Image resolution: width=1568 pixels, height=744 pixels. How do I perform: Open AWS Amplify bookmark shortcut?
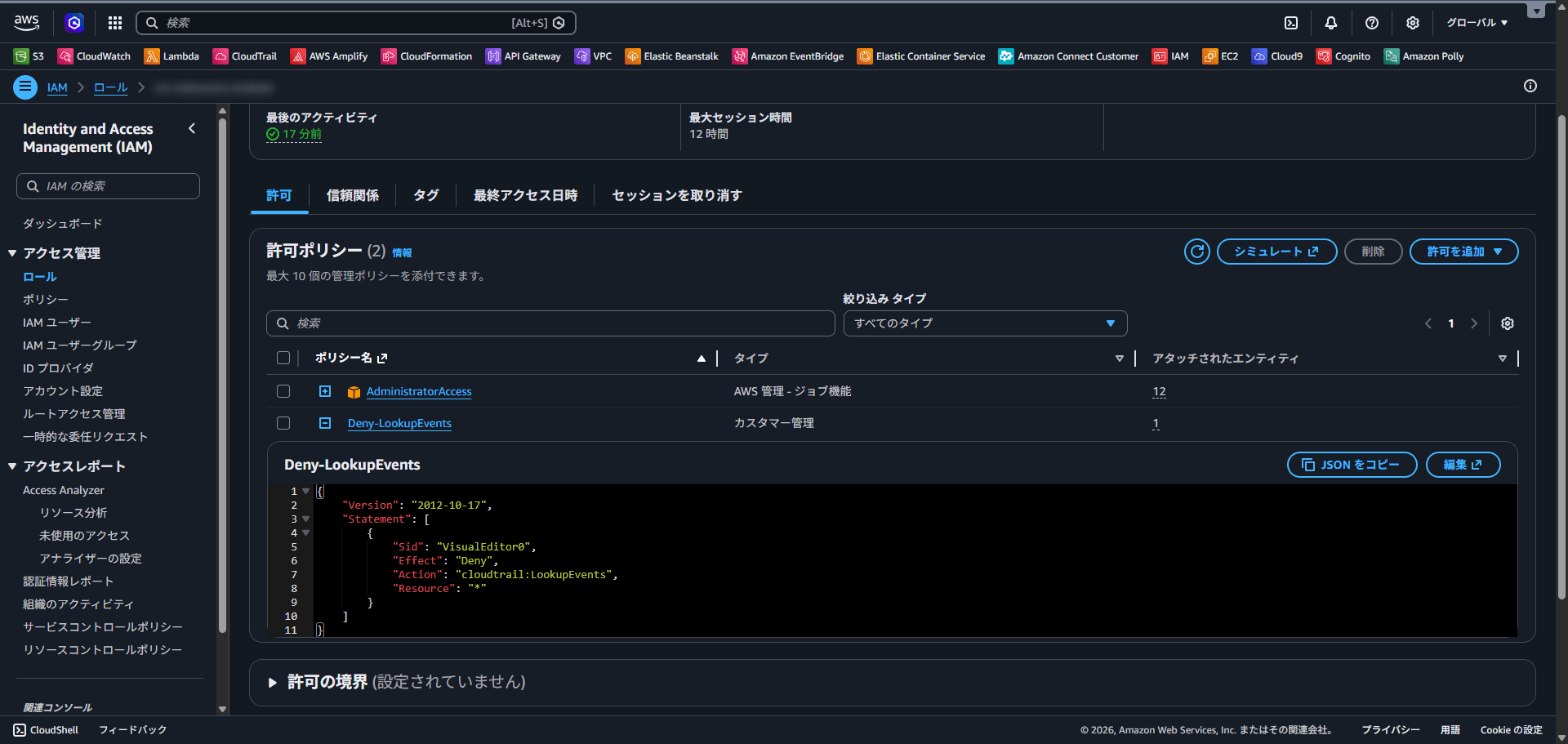pyautogui.click(x=329, y=56)
